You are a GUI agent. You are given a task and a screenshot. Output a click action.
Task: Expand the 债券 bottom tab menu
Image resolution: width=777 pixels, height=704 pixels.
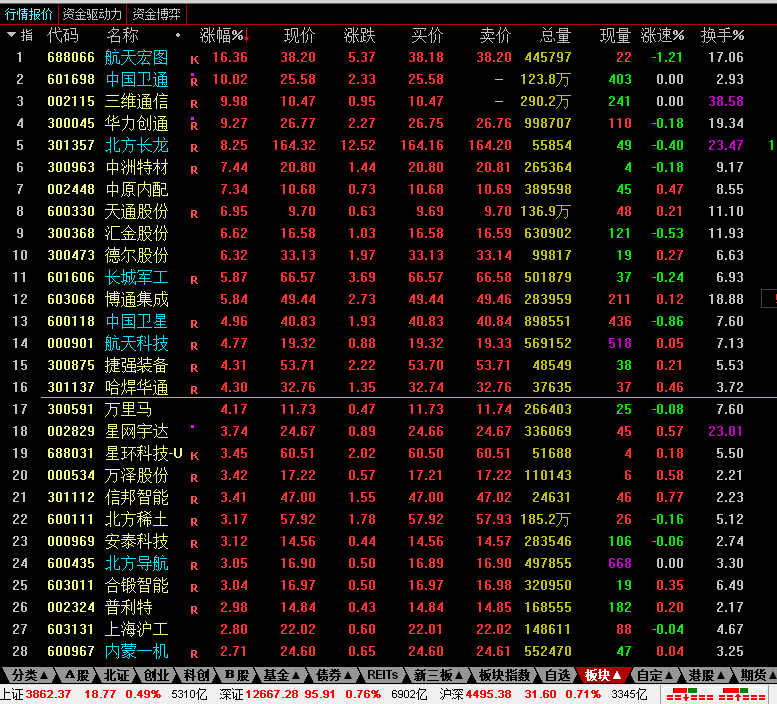pyautogui.click(x=348, y=675)
